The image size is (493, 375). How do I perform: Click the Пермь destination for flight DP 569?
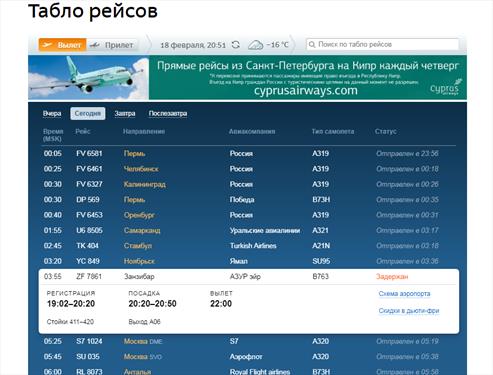coord(134,200)
